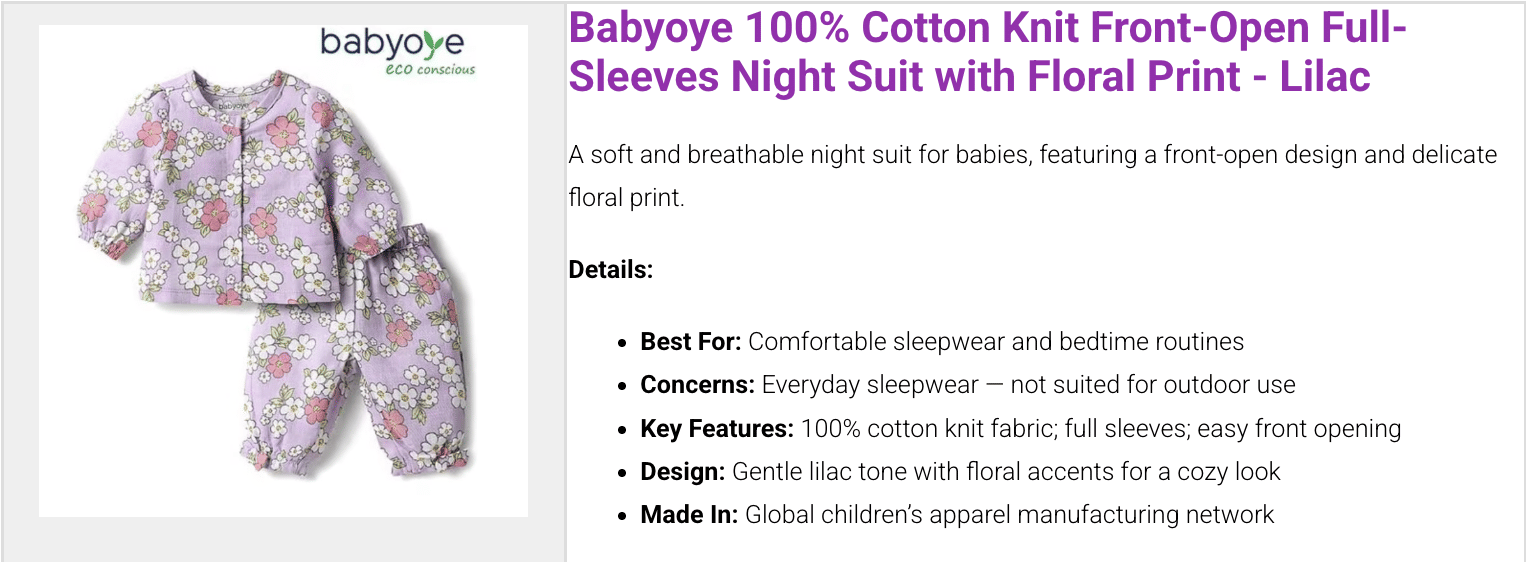This screenshot has width=1526, height=562.
Task: Click the 'Best For:' label
Action: [690, 342]
